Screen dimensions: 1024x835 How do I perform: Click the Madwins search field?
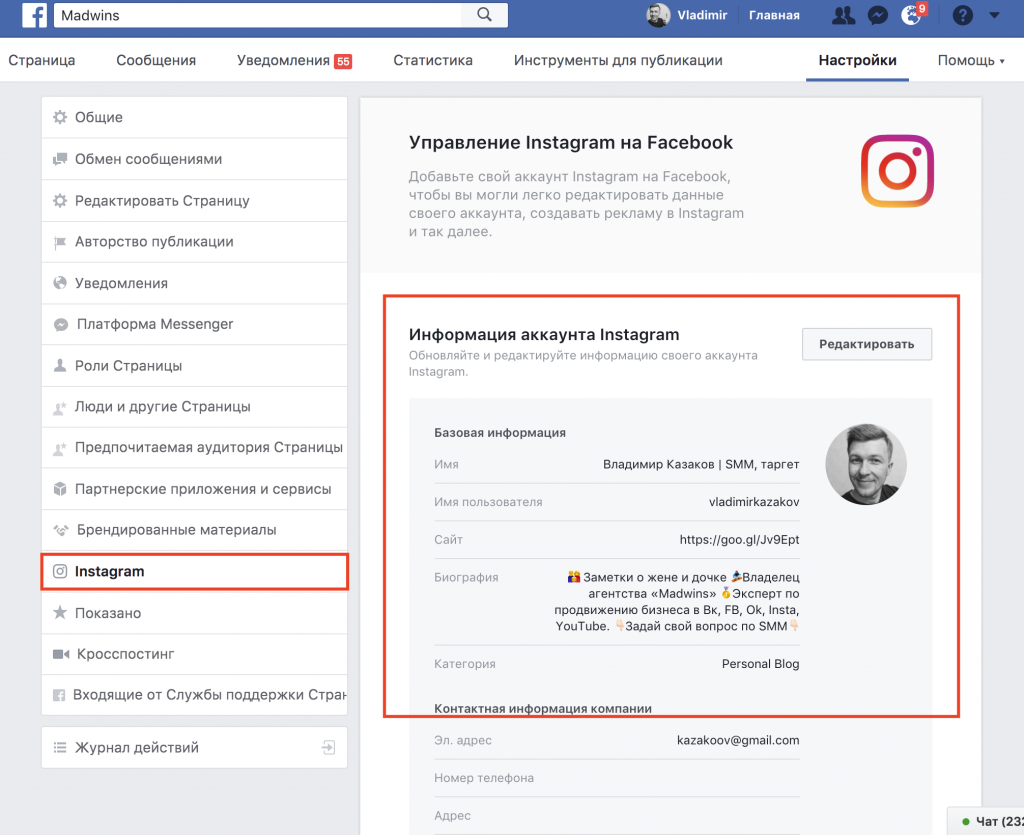[257, 15]
